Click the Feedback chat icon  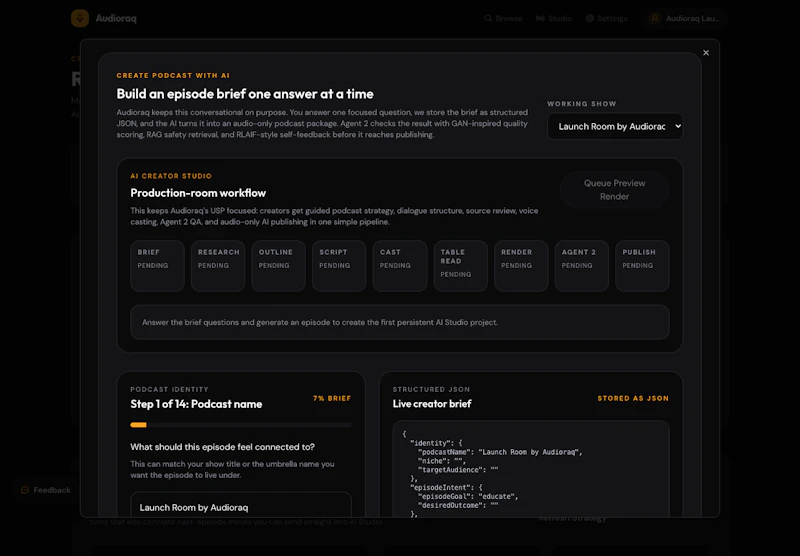(x=24, y=490)
